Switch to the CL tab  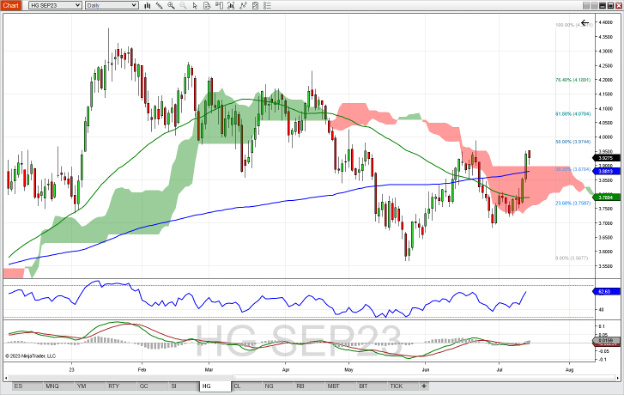[246, 386]
